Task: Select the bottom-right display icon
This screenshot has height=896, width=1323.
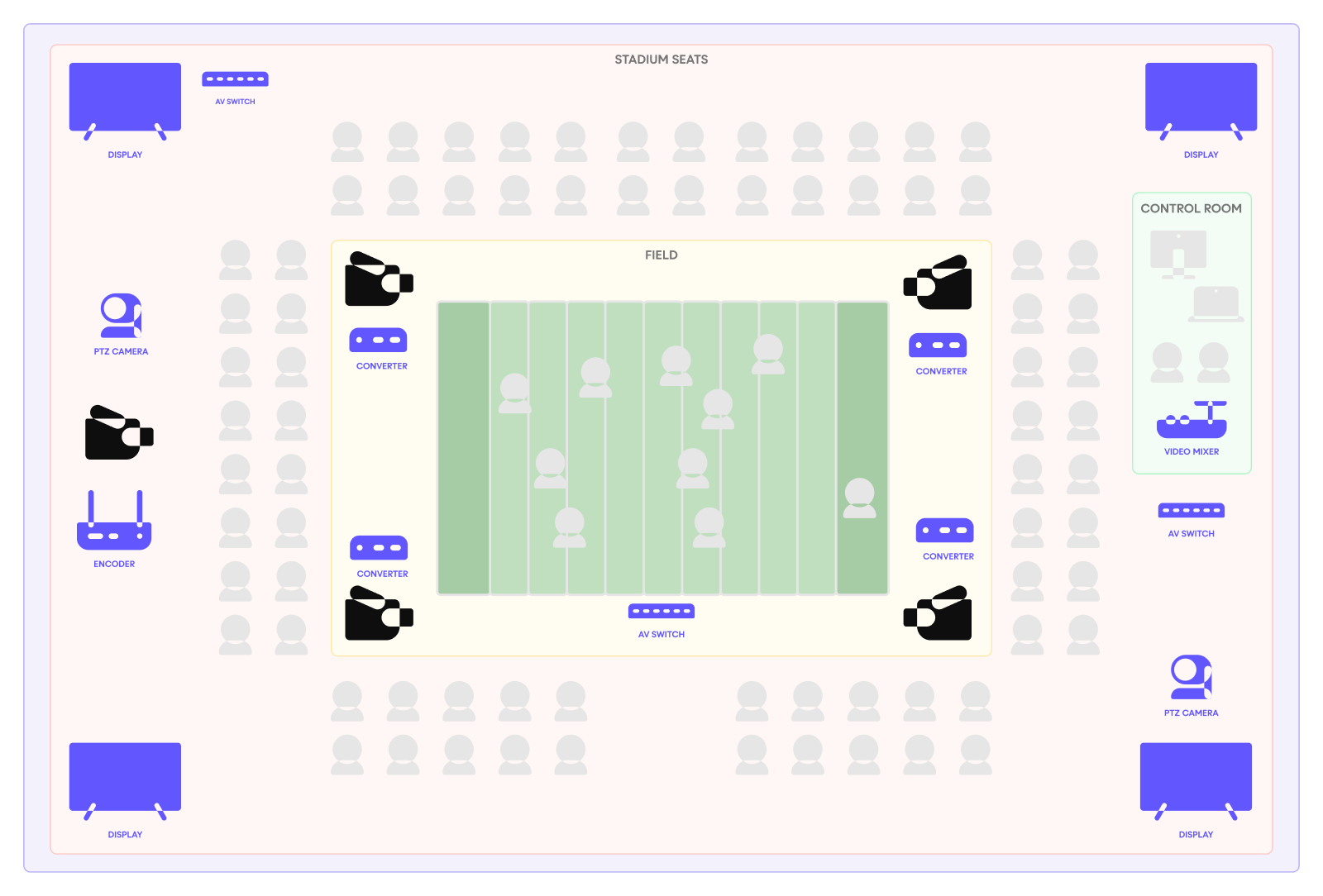Action: 1196,781
